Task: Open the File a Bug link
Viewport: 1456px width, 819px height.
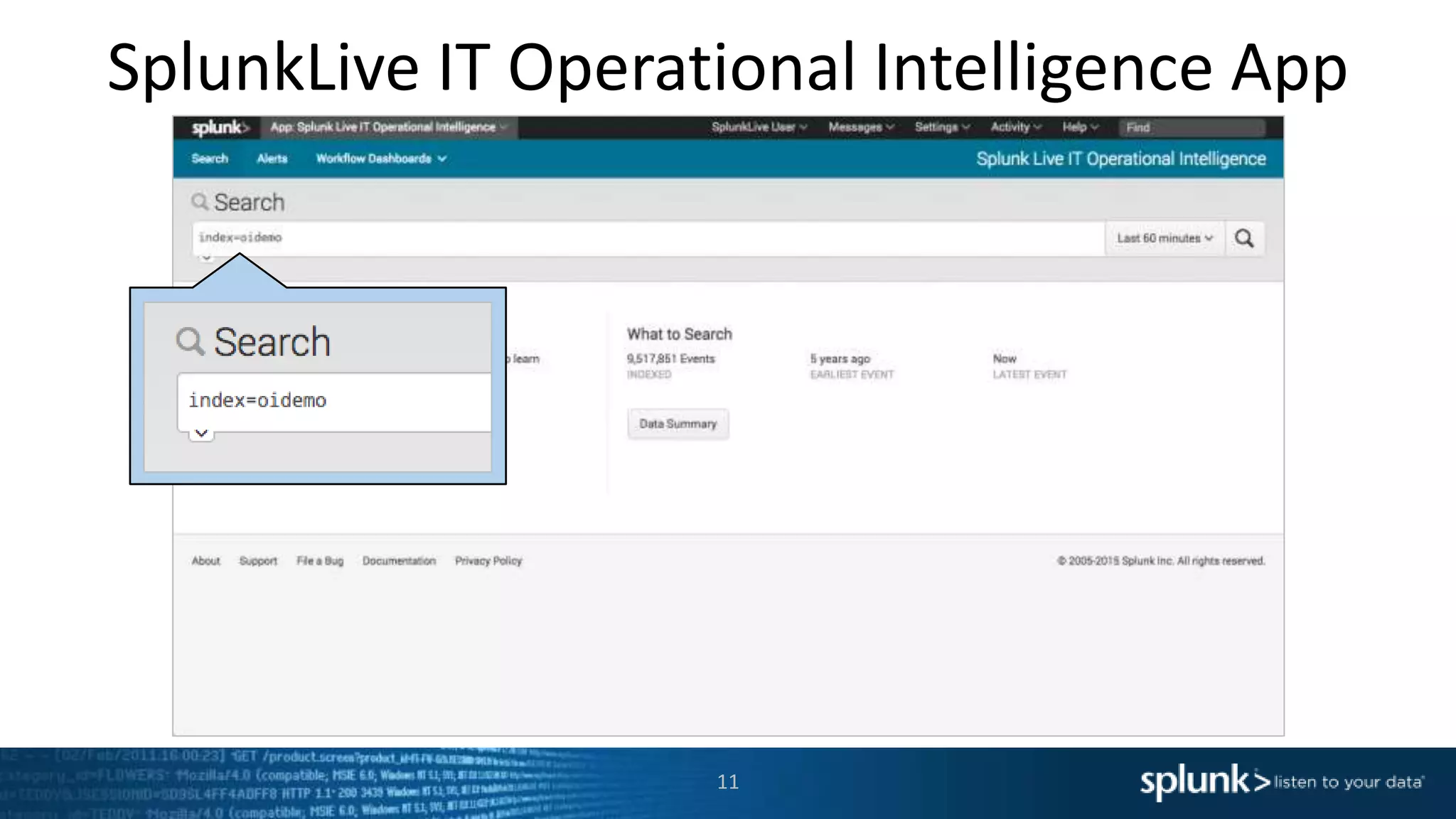Action: pyautogui.click(x=320, y=561)
